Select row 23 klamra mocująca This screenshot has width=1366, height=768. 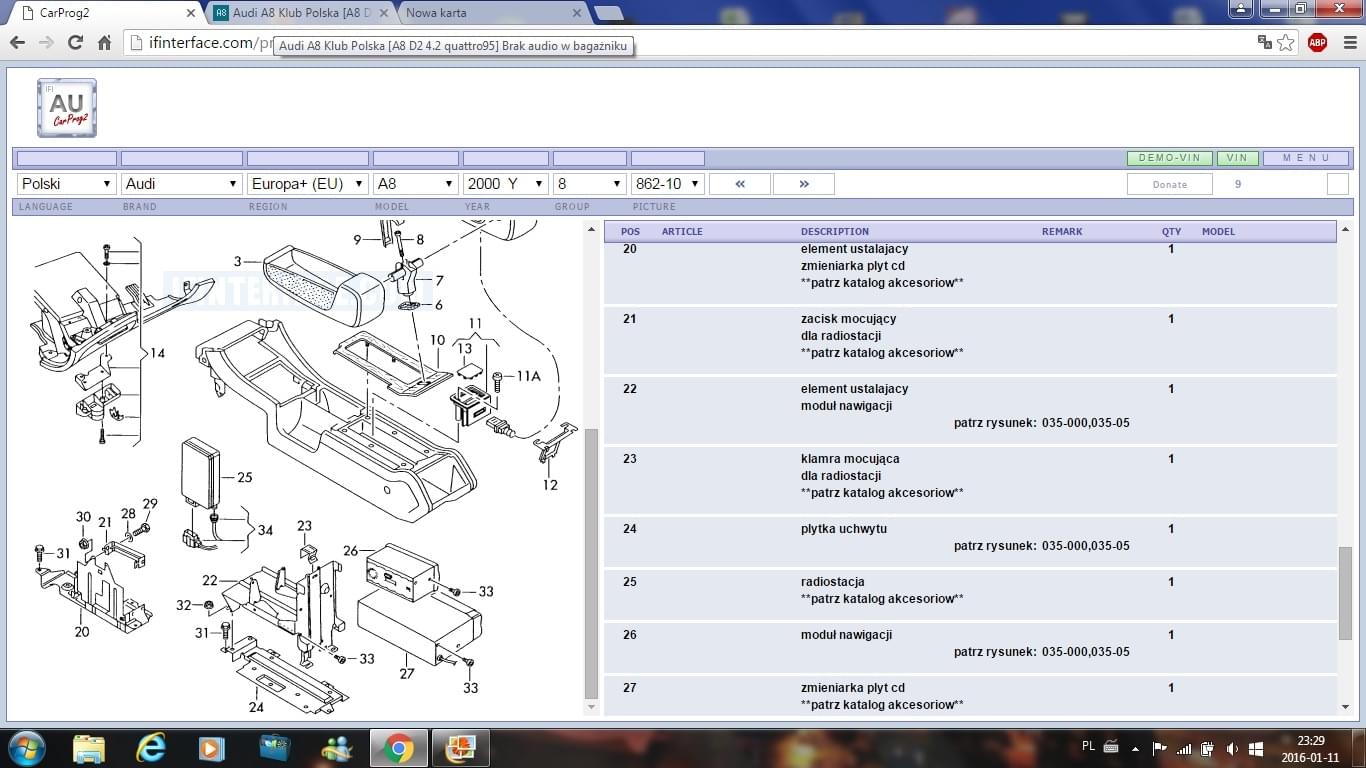970,481
